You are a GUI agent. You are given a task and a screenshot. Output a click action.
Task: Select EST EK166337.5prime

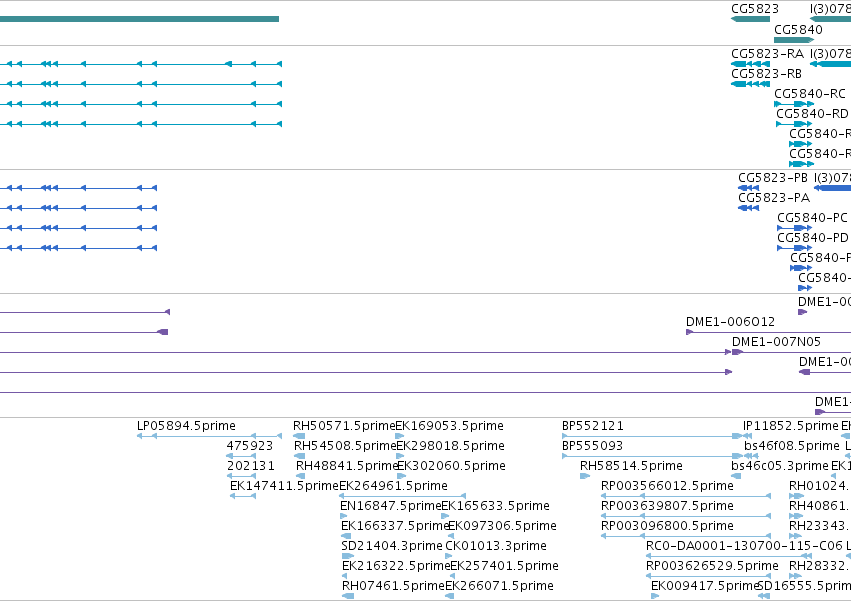(x=395, y=526)
